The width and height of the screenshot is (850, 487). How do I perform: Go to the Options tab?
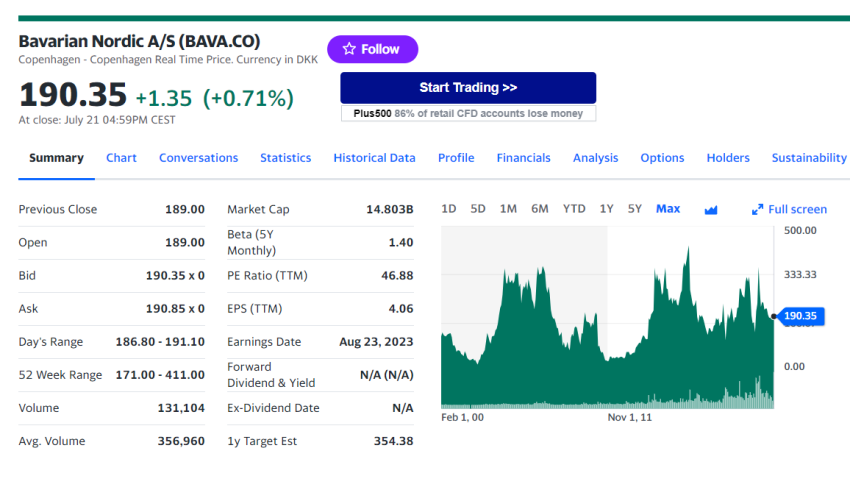click(662, 158)
